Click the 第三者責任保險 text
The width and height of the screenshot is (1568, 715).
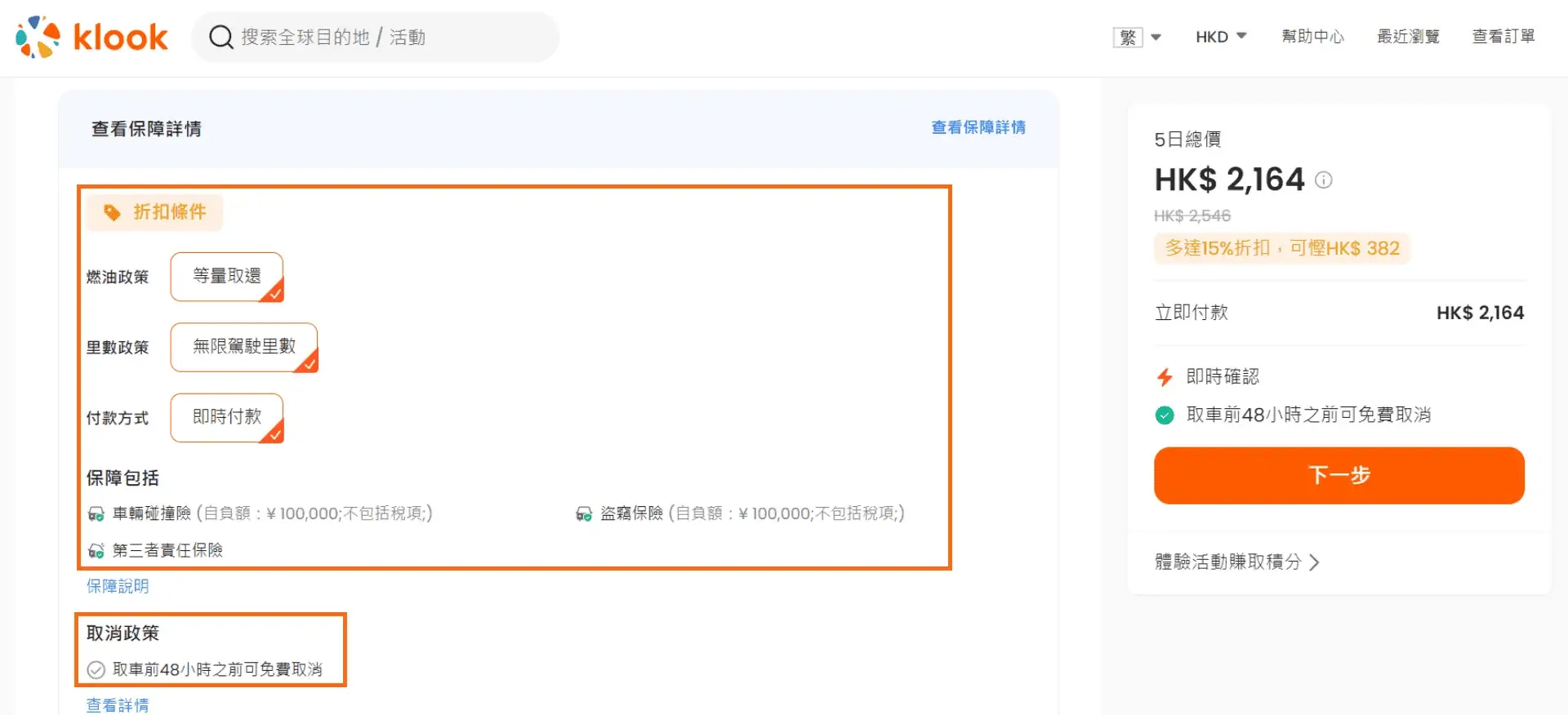coord(167,550)
